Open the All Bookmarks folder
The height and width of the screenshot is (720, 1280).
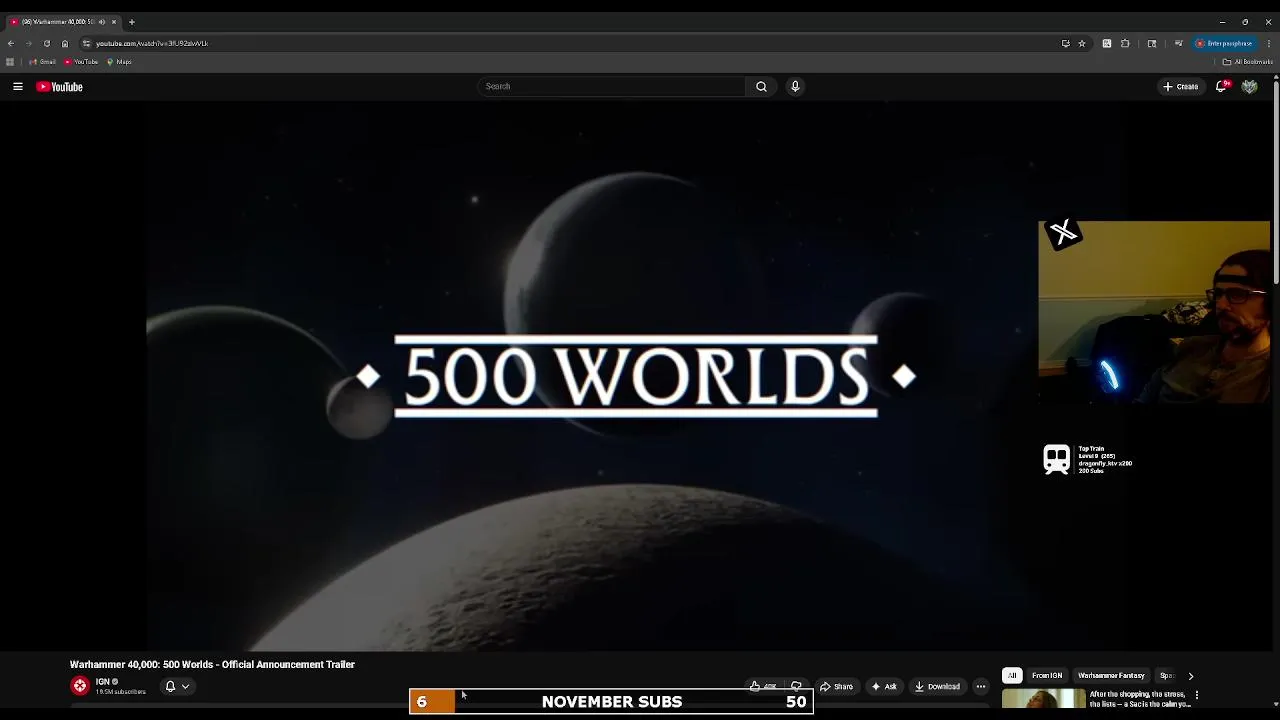(1247, 62)
